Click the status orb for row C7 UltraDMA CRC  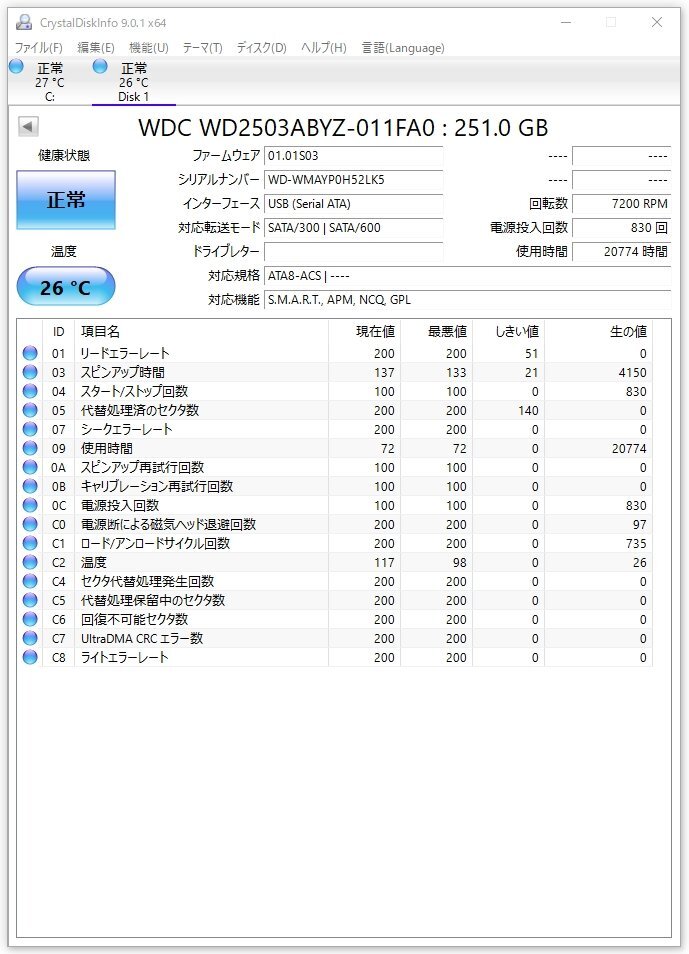pos(30,638)
